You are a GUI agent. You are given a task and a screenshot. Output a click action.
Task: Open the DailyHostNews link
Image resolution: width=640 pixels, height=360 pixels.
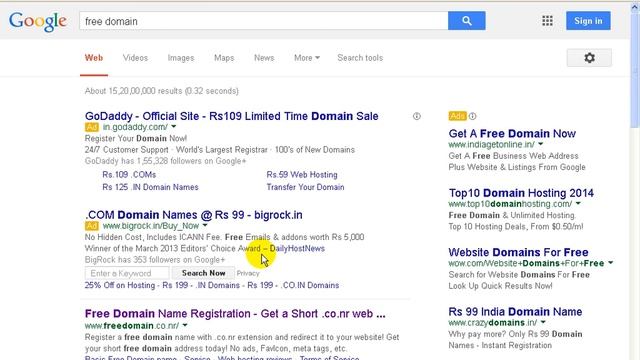coord(297,249)
